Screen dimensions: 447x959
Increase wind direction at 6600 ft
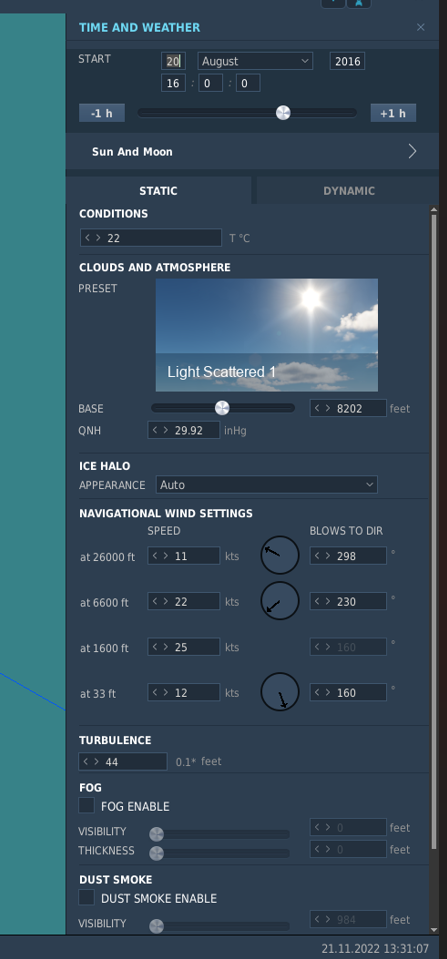(328, 602)
